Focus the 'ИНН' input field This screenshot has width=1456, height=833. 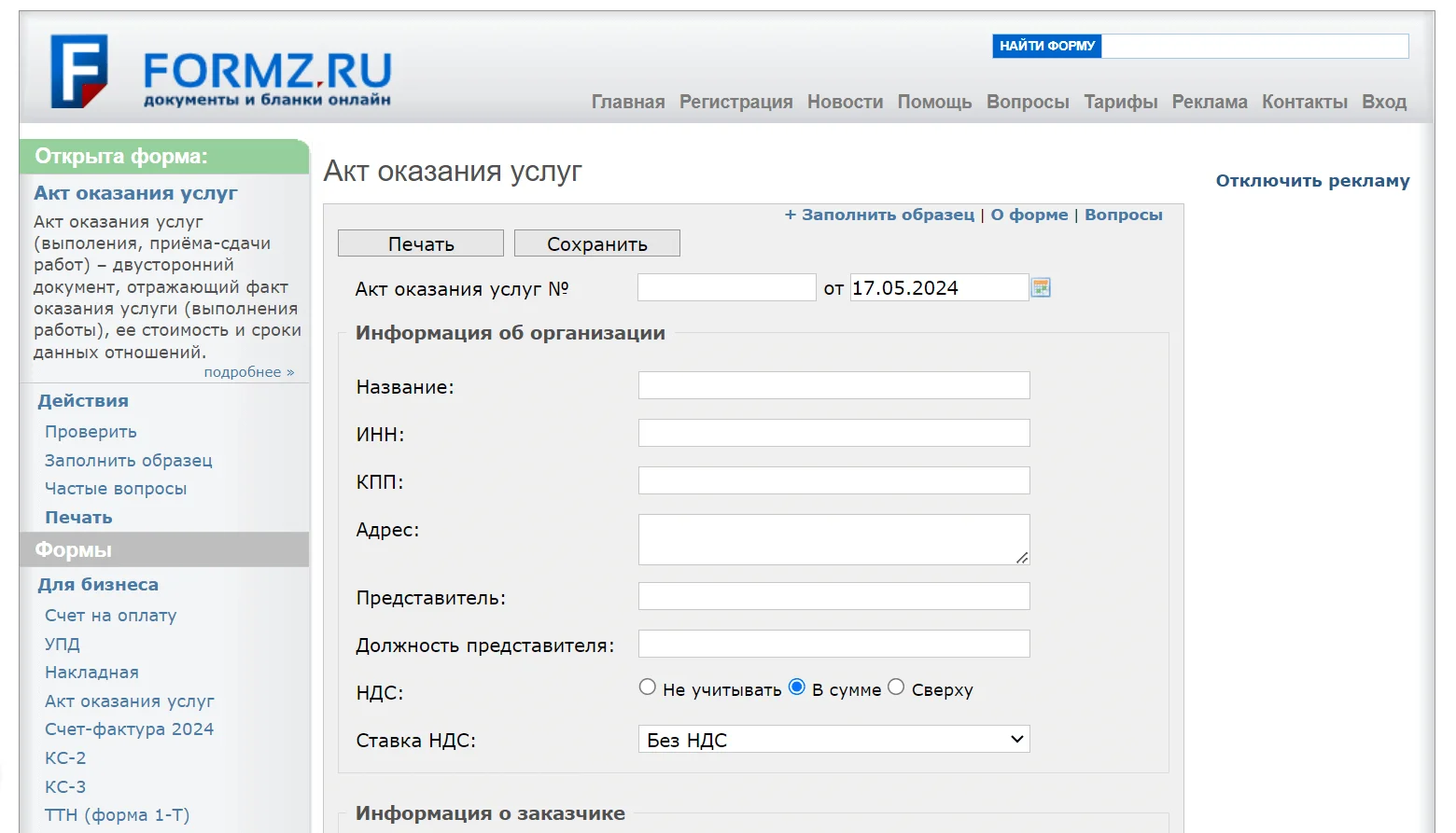click(833, 433)
